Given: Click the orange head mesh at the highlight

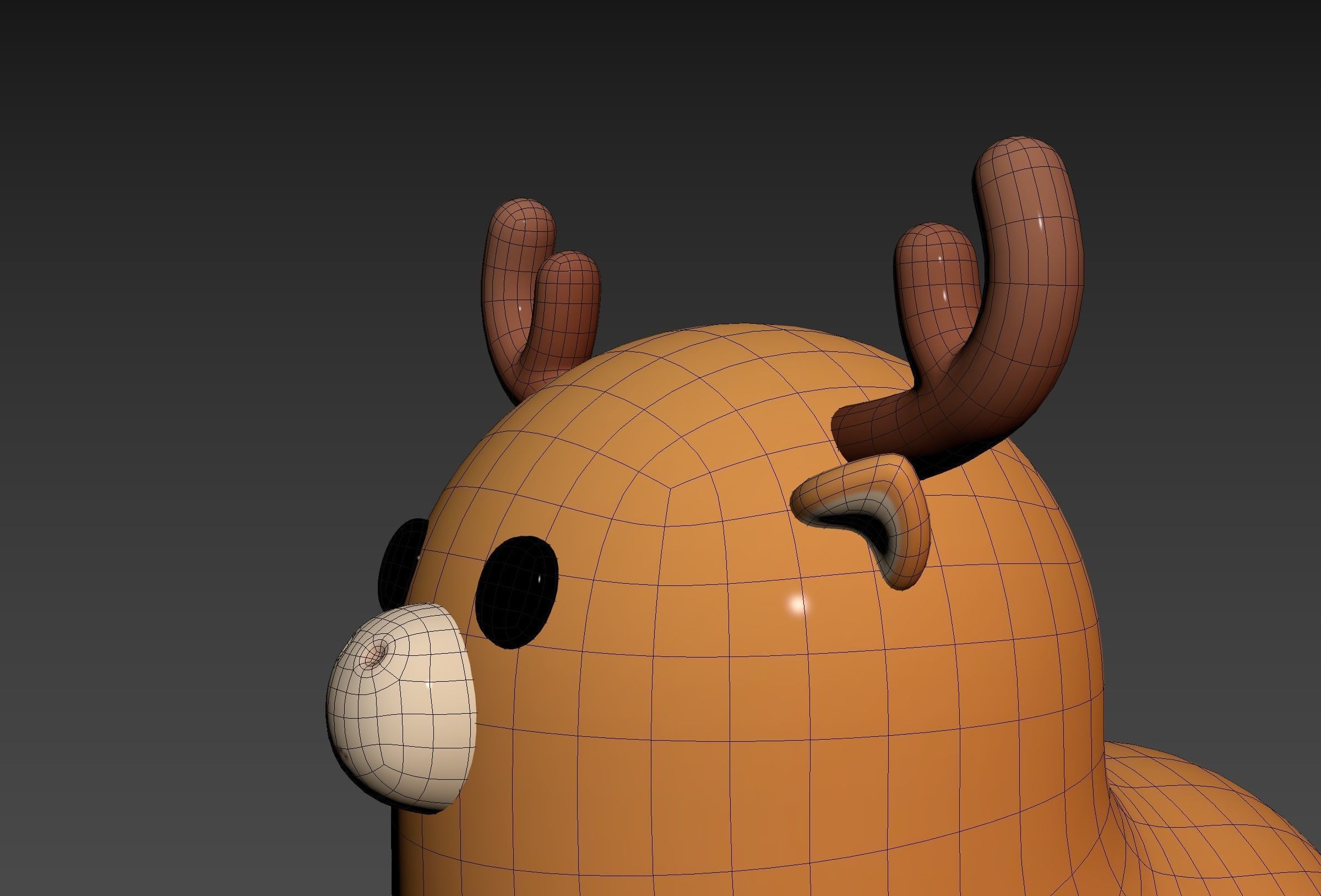Looking at the screenshot, I should [x=798, y=604].
